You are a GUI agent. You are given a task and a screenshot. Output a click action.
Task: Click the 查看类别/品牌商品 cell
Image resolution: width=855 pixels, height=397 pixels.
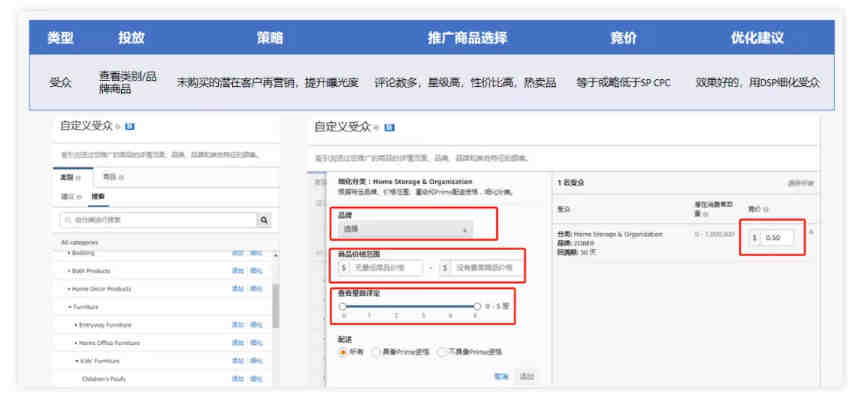click(x=128, y=83)
